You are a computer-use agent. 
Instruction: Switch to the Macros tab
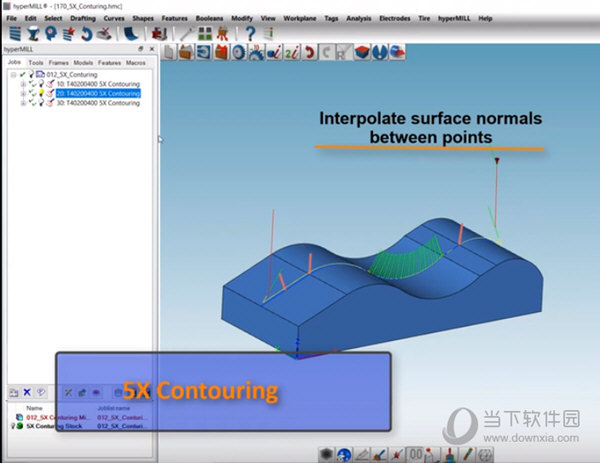point(135,62)
